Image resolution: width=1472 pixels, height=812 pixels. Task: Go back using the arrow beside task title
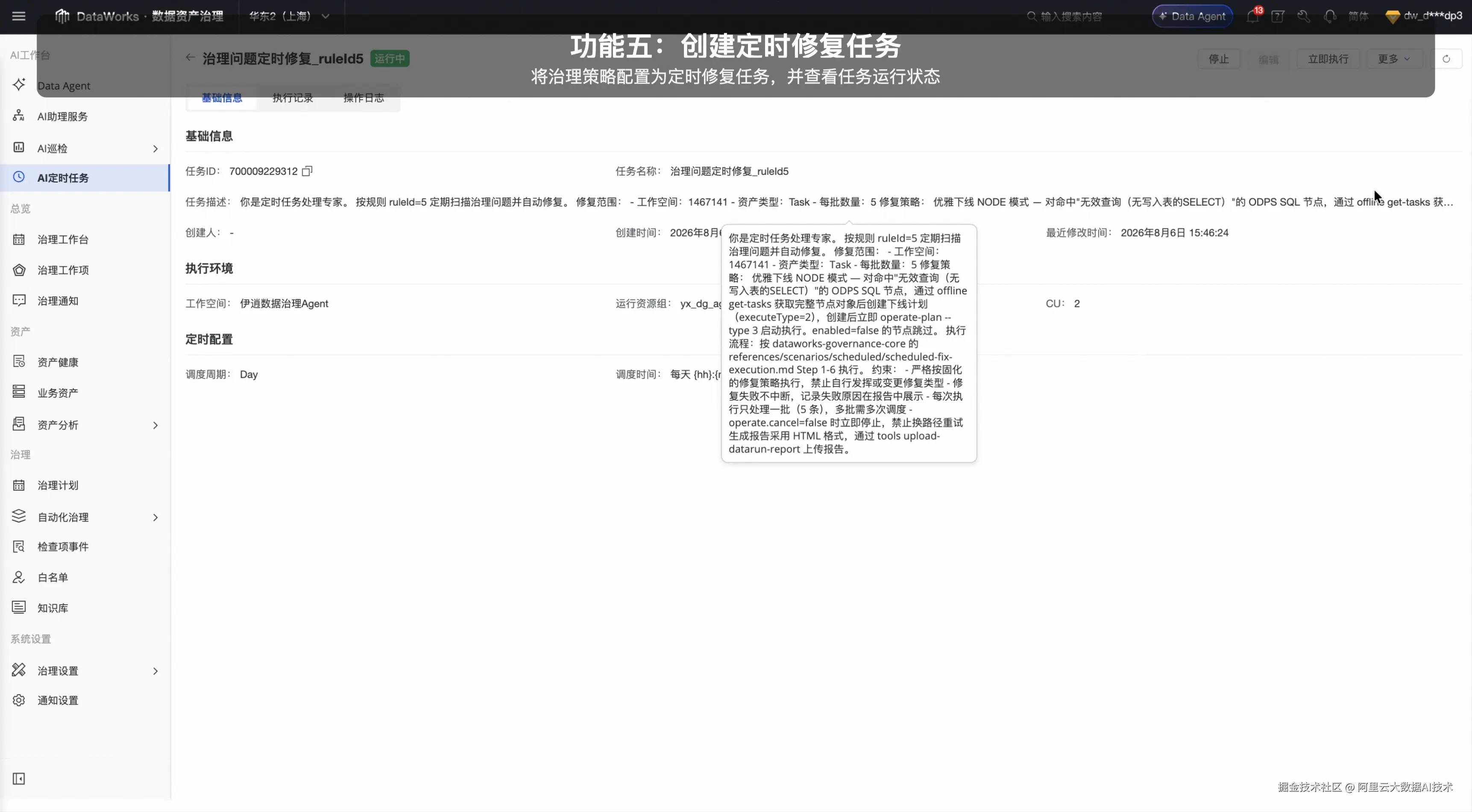(x=190, y=58)
